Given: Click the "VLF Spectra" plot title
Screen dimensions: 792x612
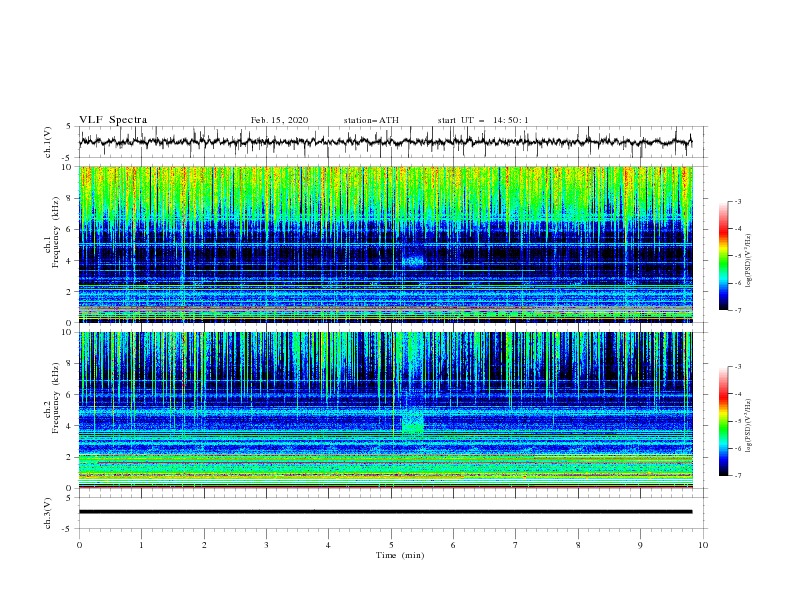Looking at the screenshot, I should click(x=113, y=120).
